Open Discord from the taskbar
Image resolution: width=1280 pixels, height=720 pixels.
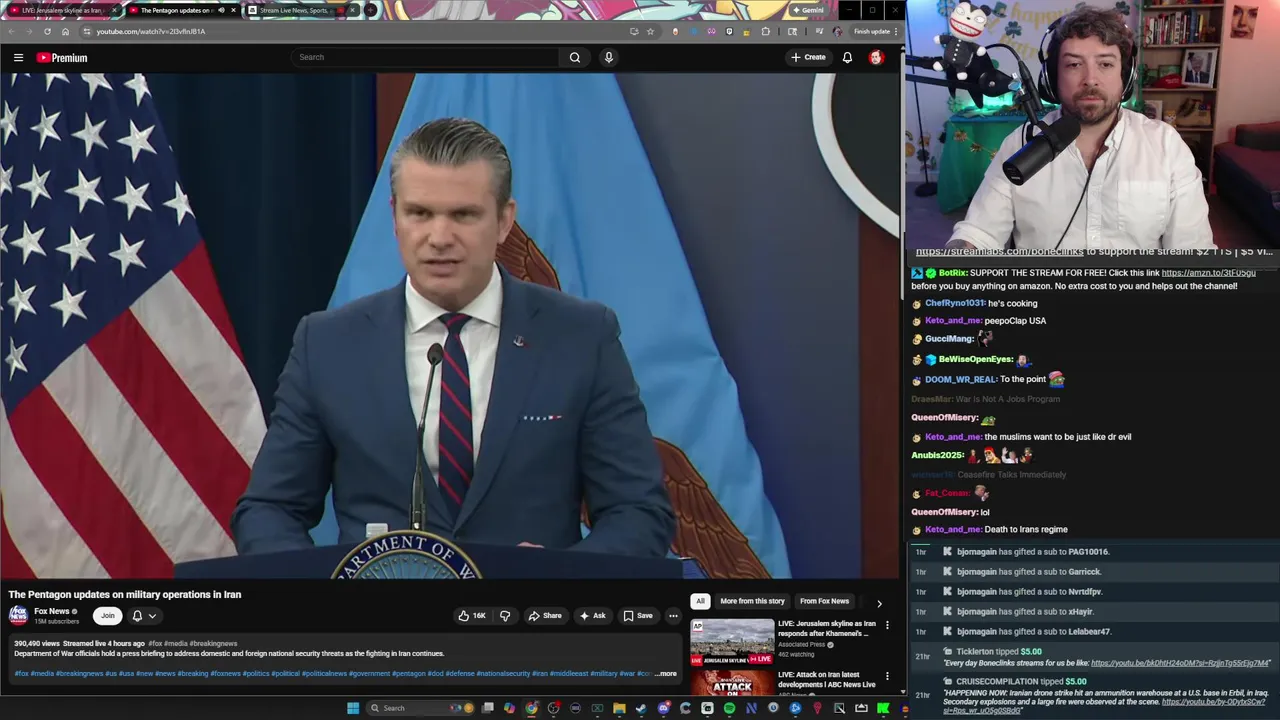tap(663, 708)
